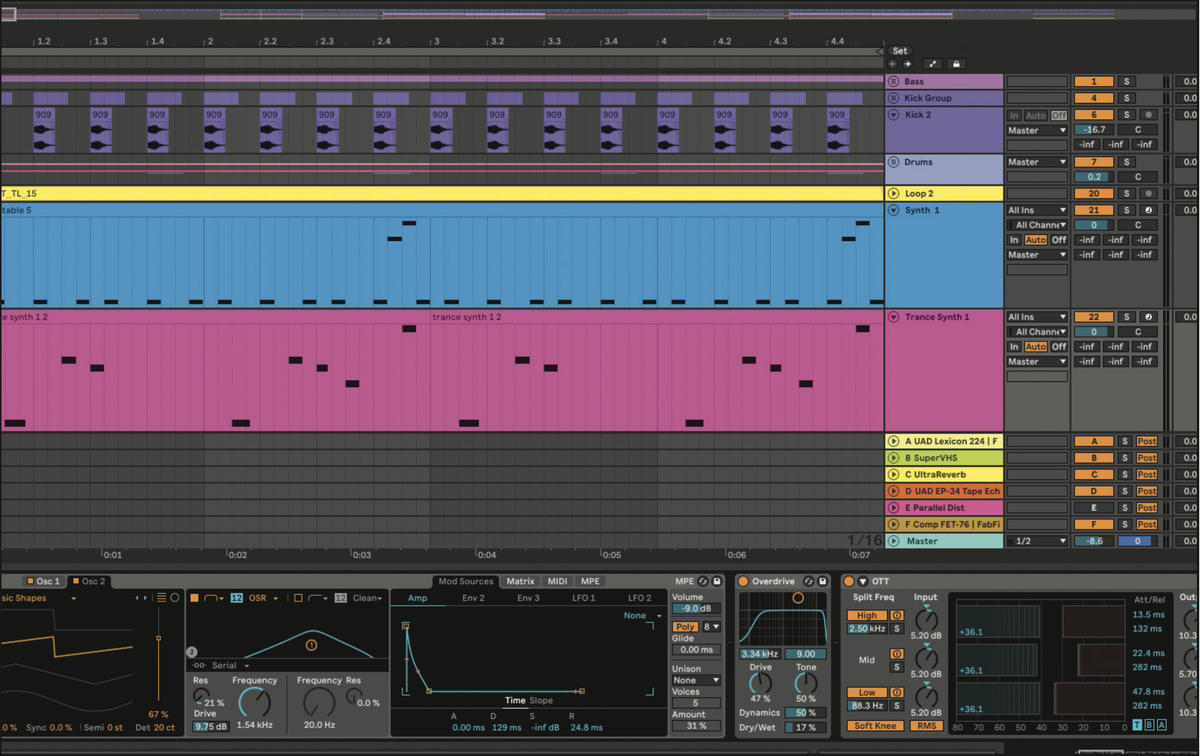
Task: Click the Soft Knee button in OTT
Action: point(876,724)
